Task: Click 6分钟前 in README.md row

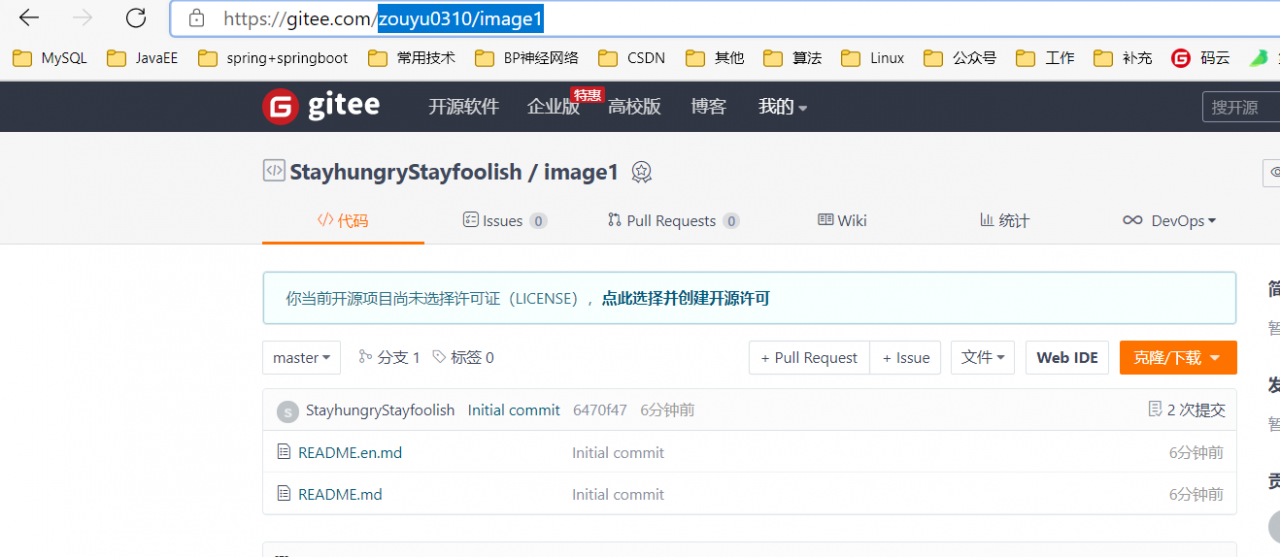Action: [1196, 494]
